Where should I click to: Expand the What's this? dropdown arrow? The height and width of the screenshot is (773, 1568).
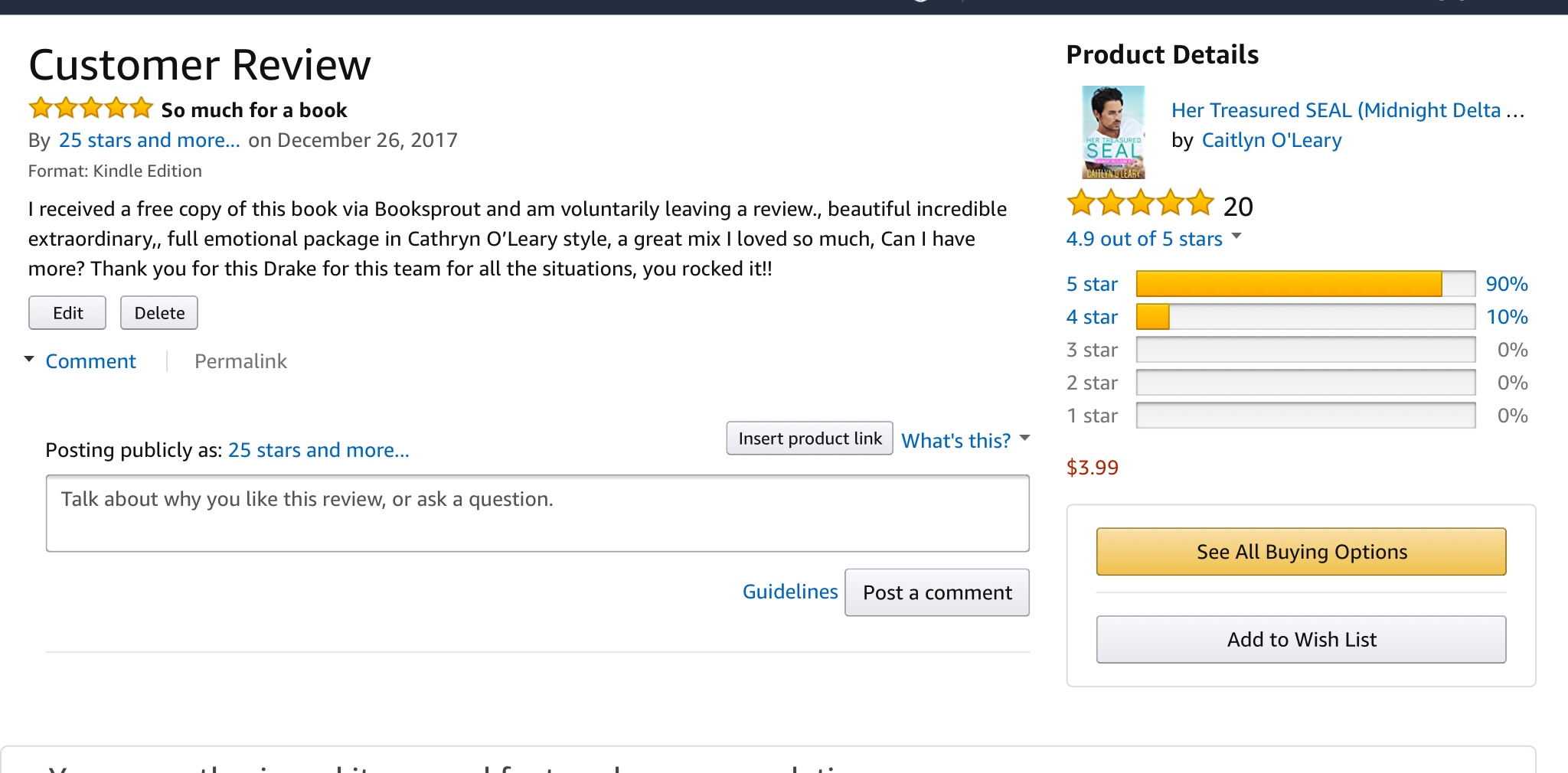pos(1025,439)
